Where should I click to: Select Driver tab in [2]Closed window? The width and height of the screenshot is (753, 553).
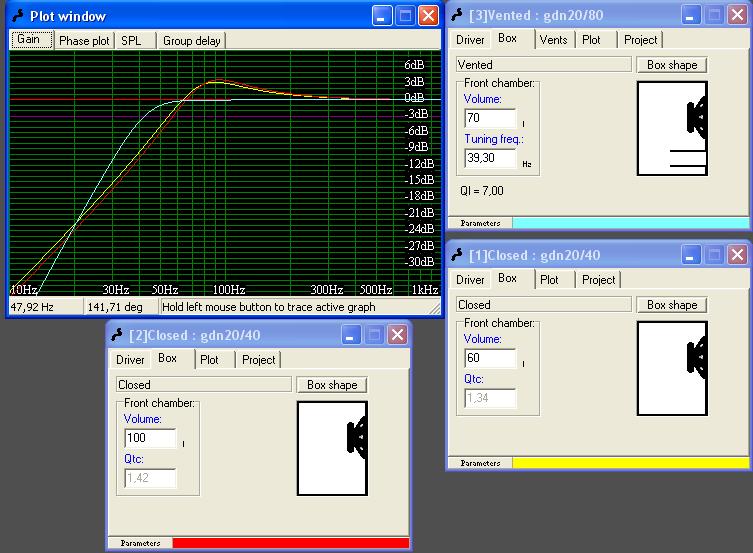coord(130,360)
